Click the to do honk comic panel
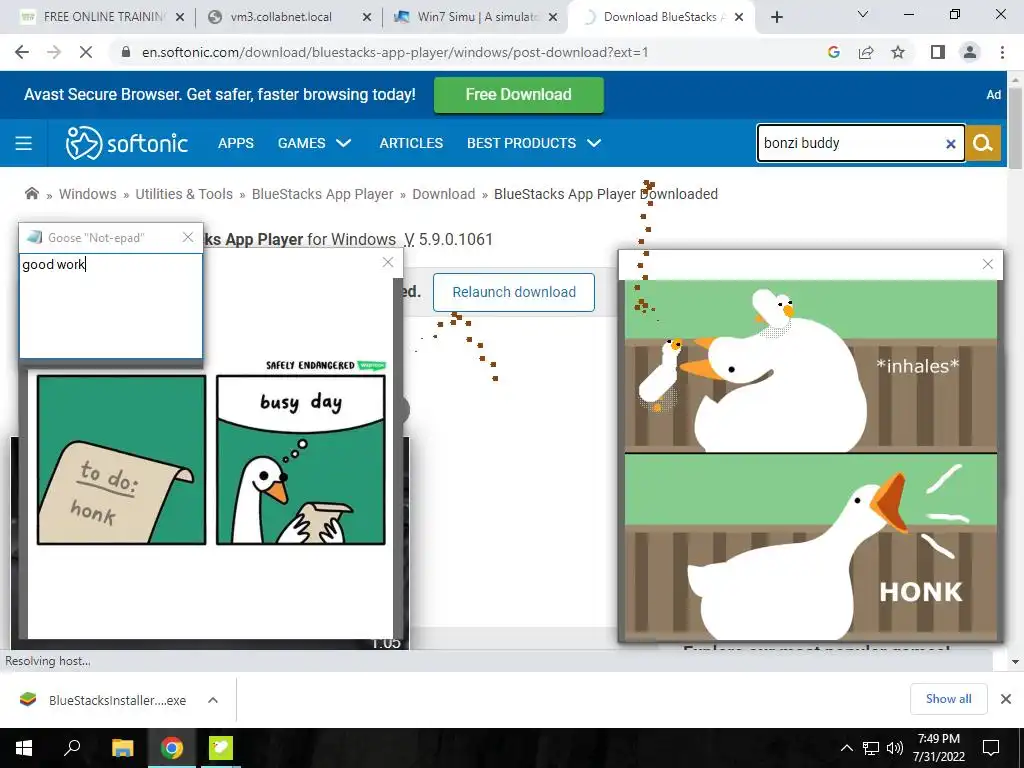The height and width of the screenshot is (768, 1024). [x=121, y=459]
